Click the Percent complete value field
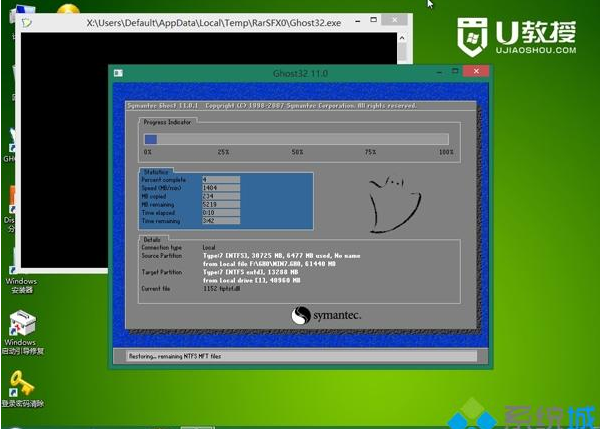Viewport: 600px width, 429px height. pos(220,179)
